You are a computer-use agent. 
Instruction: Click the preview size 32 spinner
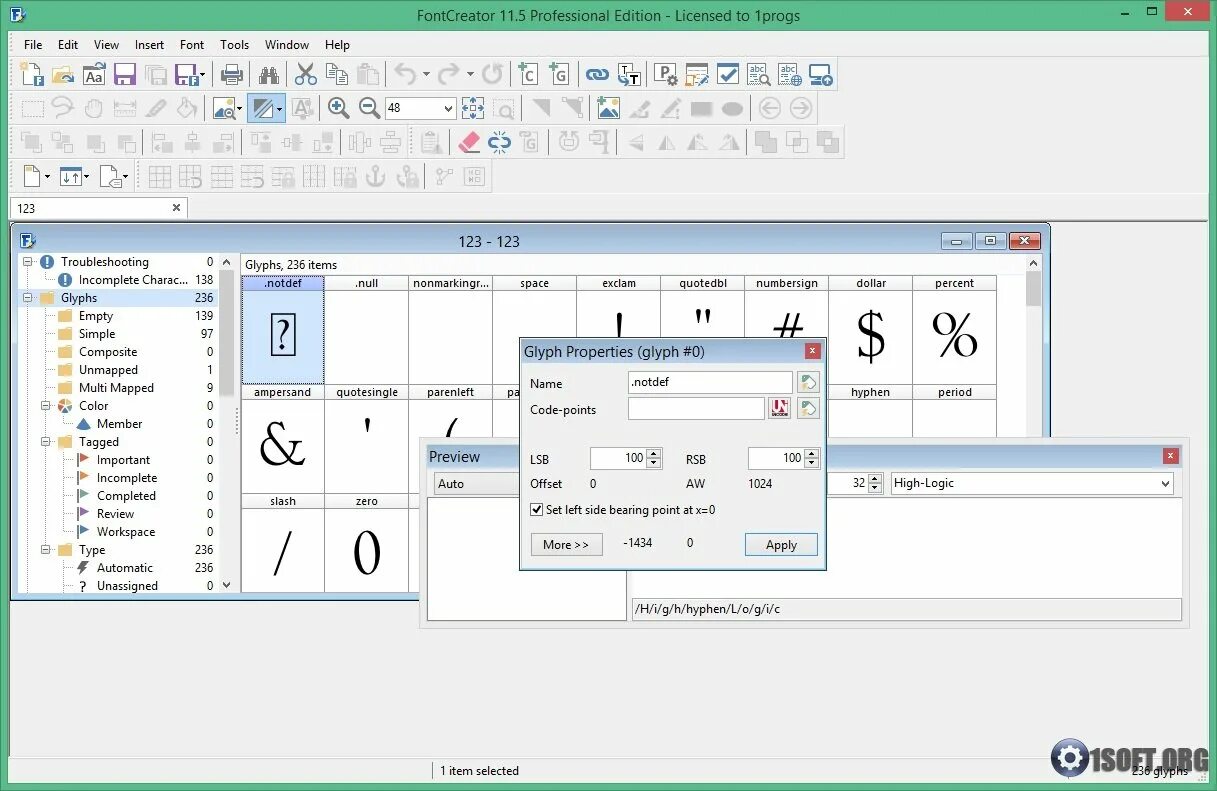coord(877,483)
